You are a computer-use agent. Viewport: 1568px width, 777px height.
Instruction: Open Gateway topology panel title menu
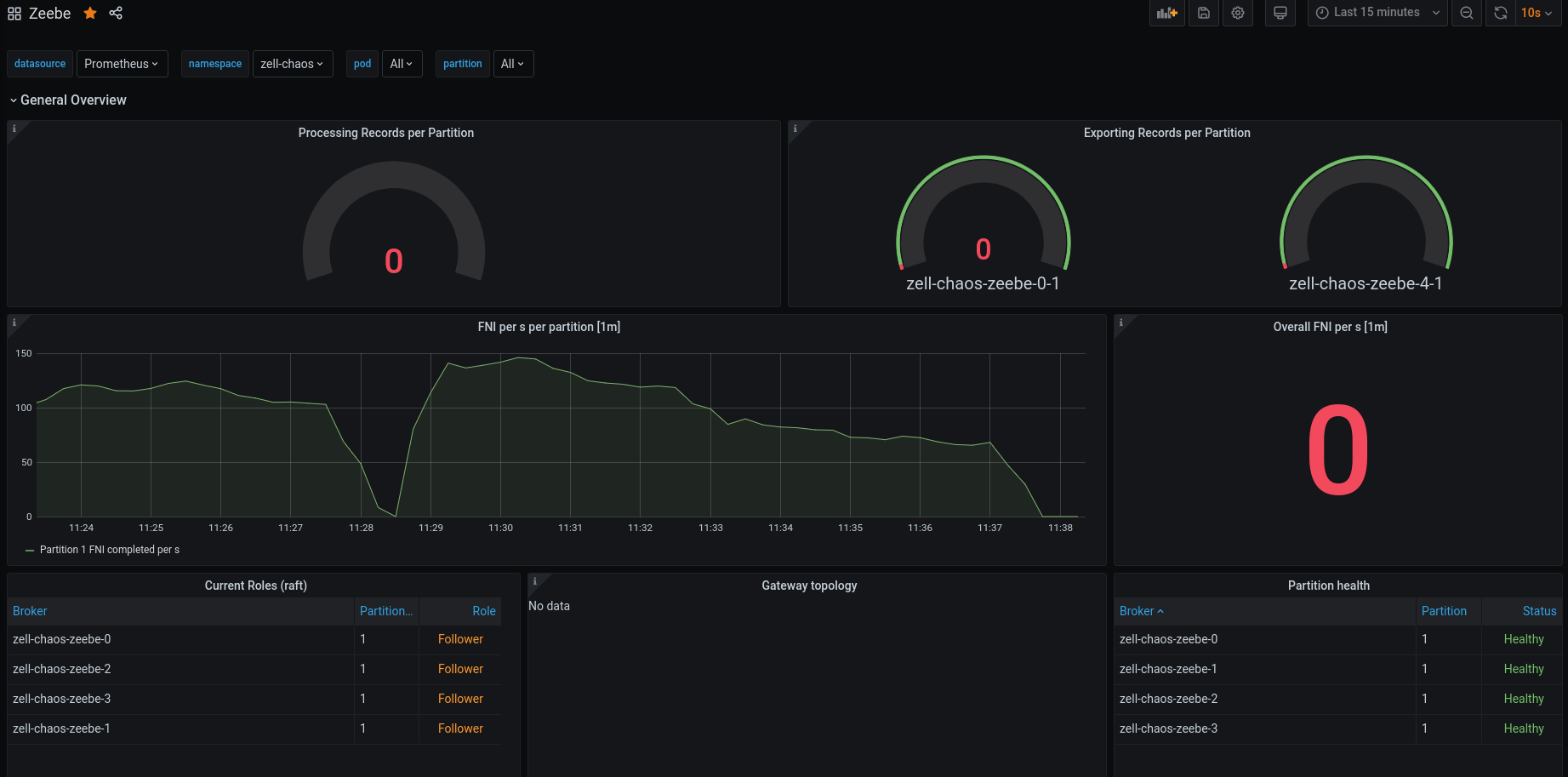pos(809,586)
